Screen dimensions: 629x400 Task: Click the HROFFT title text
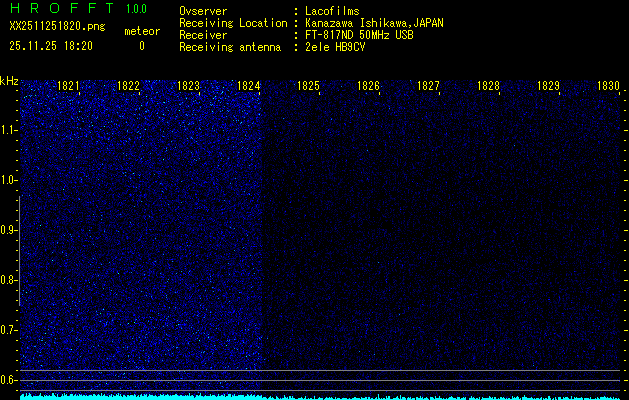click(61, 9)
